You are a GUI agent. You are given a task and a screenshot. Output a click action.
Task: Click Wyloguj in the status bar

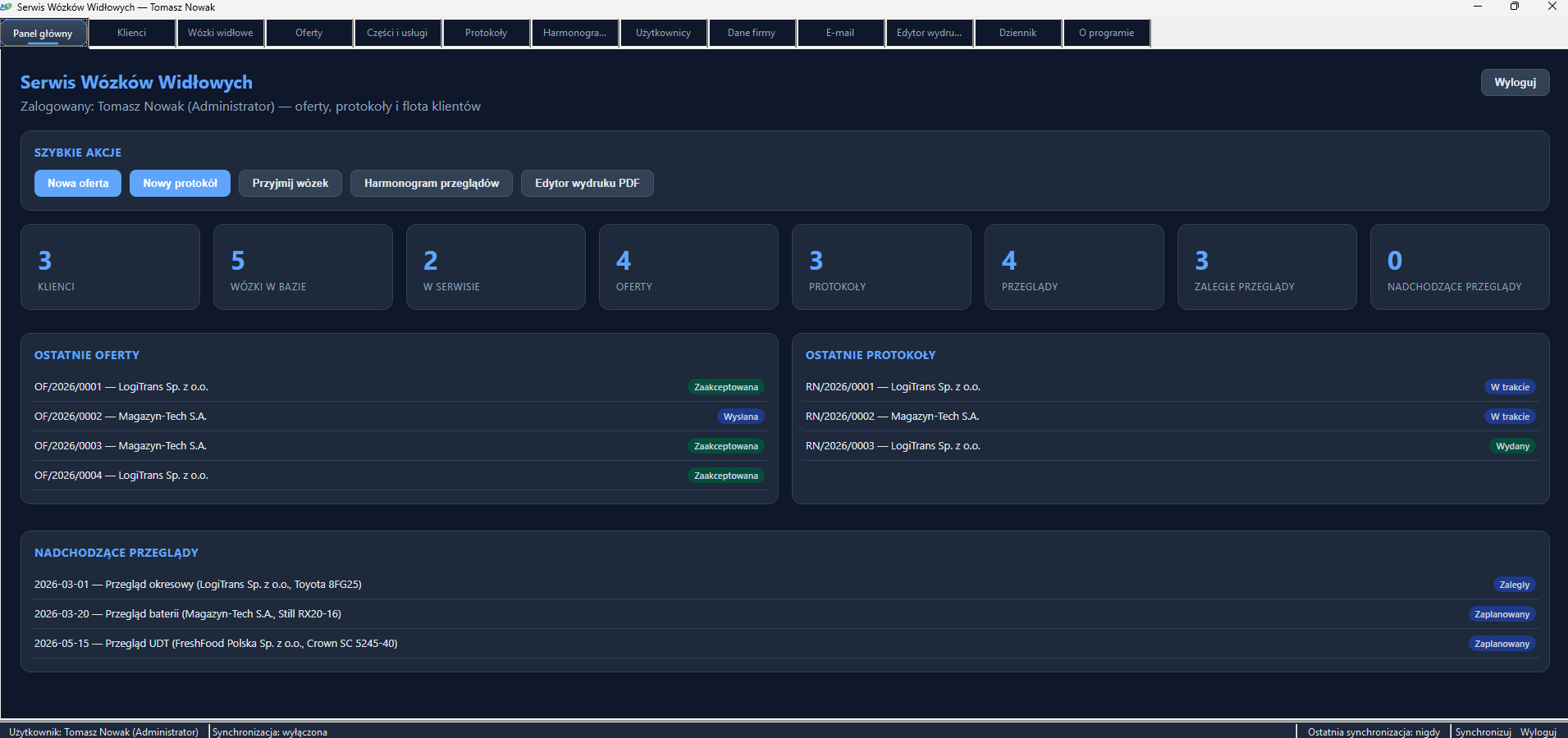click(x=1538, y=732)
